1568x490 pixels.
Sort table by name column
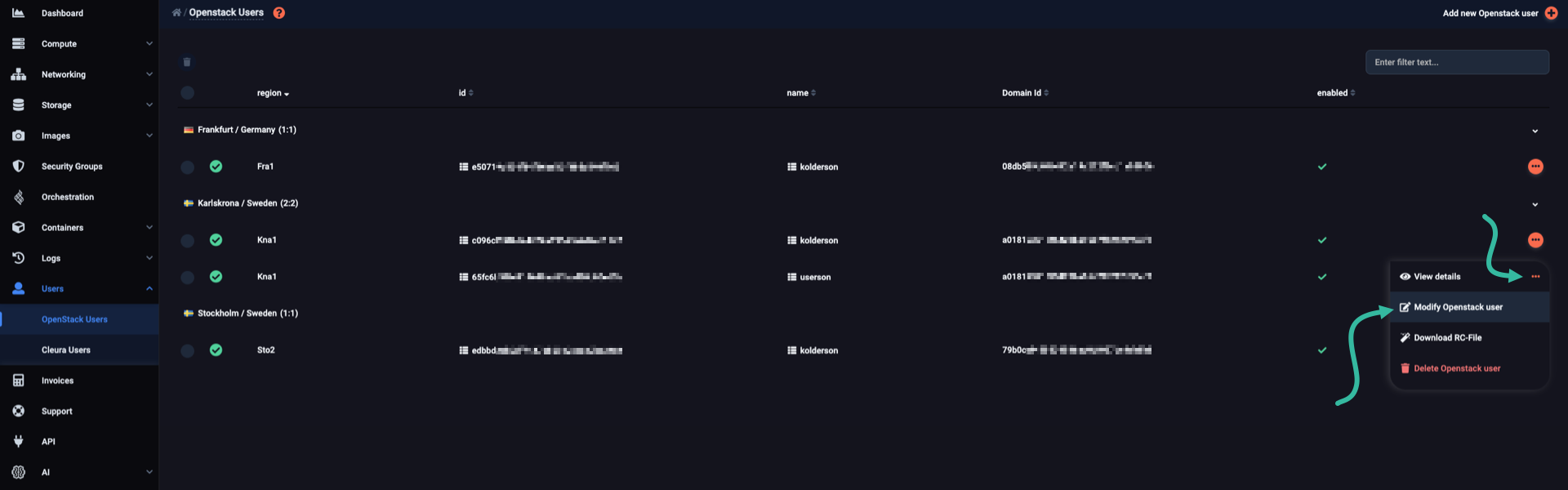click(x=801, y=93)
